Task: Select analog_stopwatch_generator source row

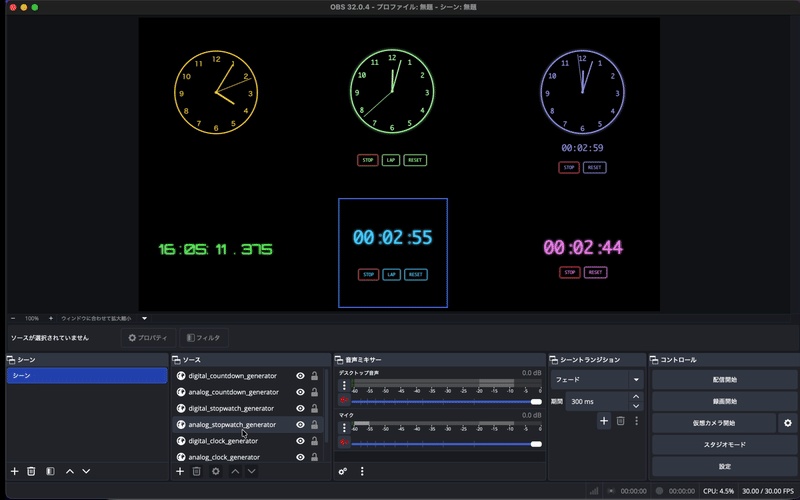Action: pyautogui.click(x=248, y=424)
